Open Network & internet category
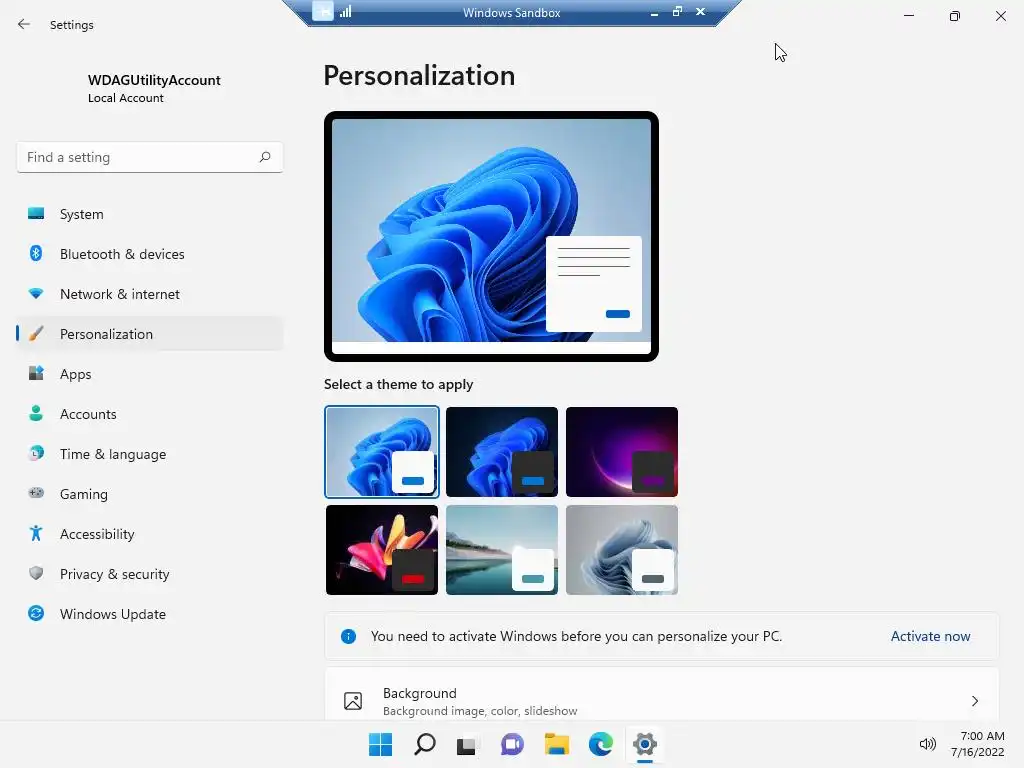The width and height of the screenshot is (1024, 768). [x=150, y=294]
